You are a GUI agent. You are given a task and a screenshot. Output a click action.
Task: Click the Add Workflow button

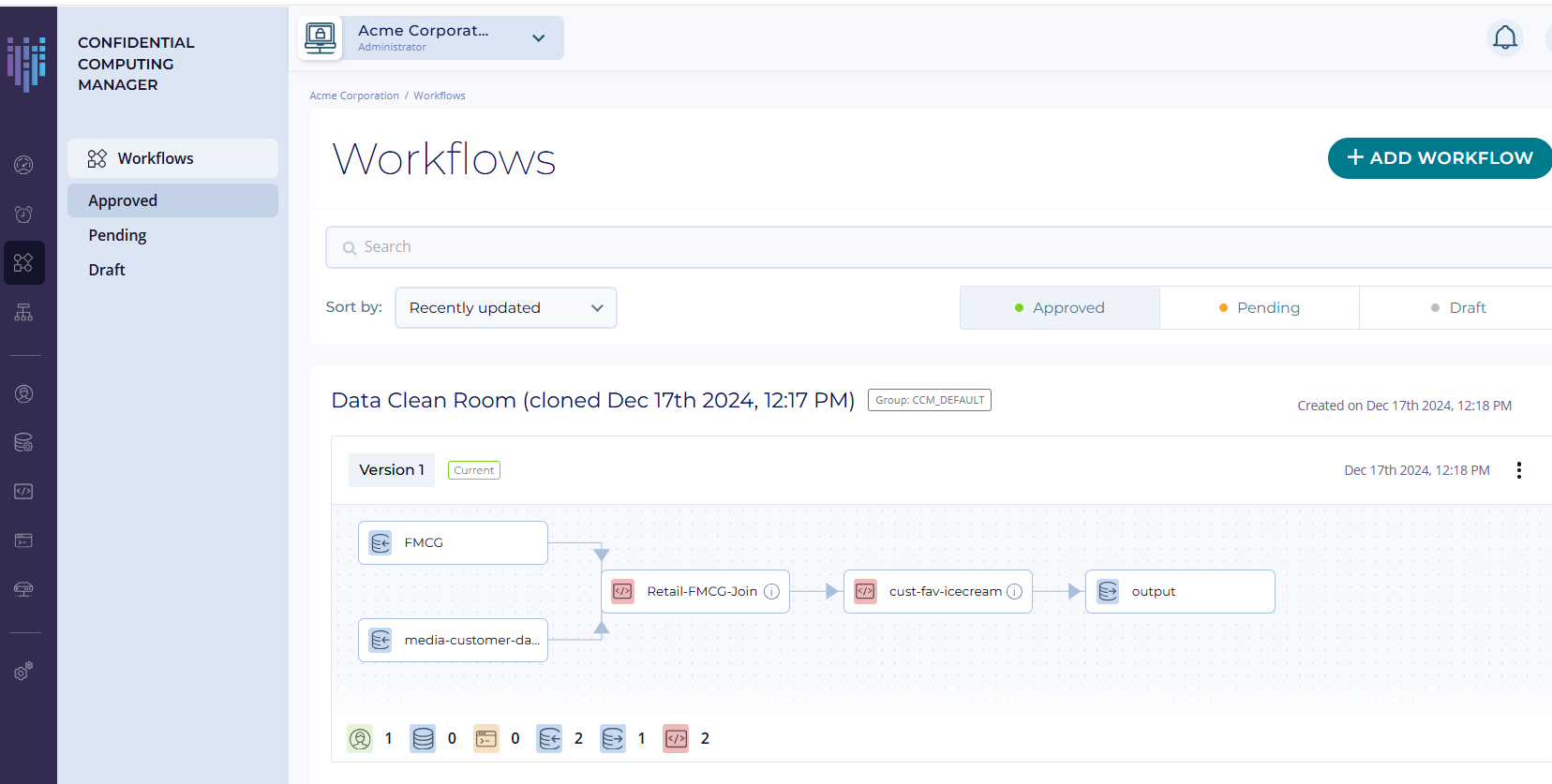[x=1440, y=158]
